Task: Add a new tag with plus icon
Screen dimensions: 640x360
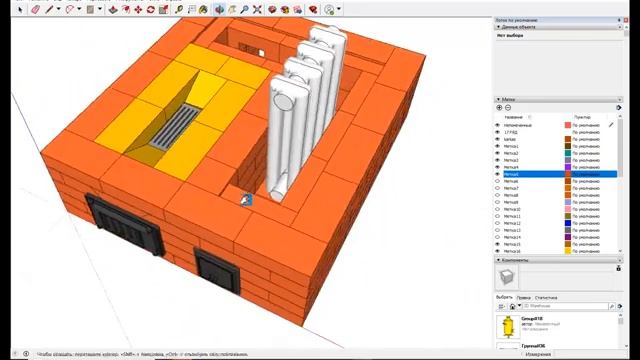Action: pyautogui.click(x=499, y=108)
